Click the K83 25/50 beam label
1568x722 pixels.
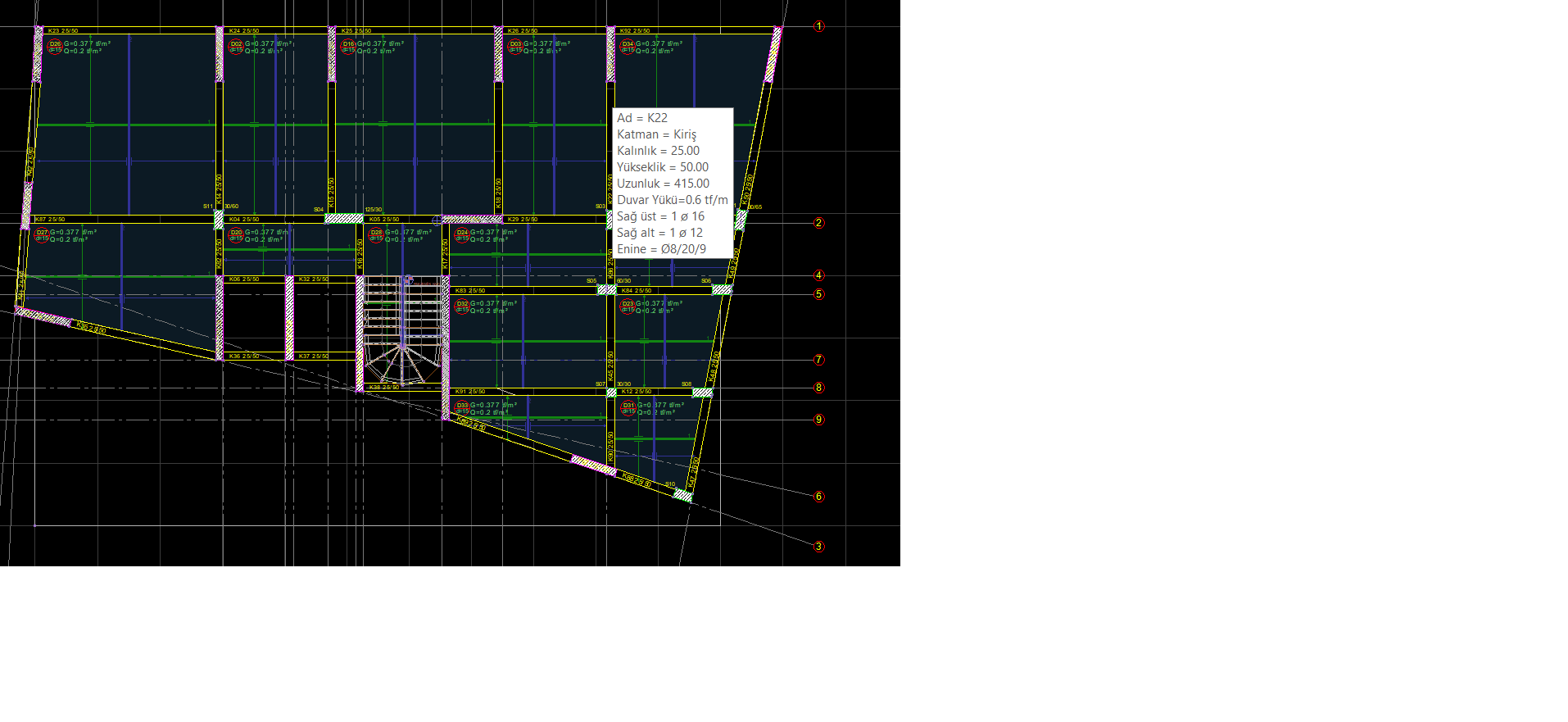click(470, 291)
